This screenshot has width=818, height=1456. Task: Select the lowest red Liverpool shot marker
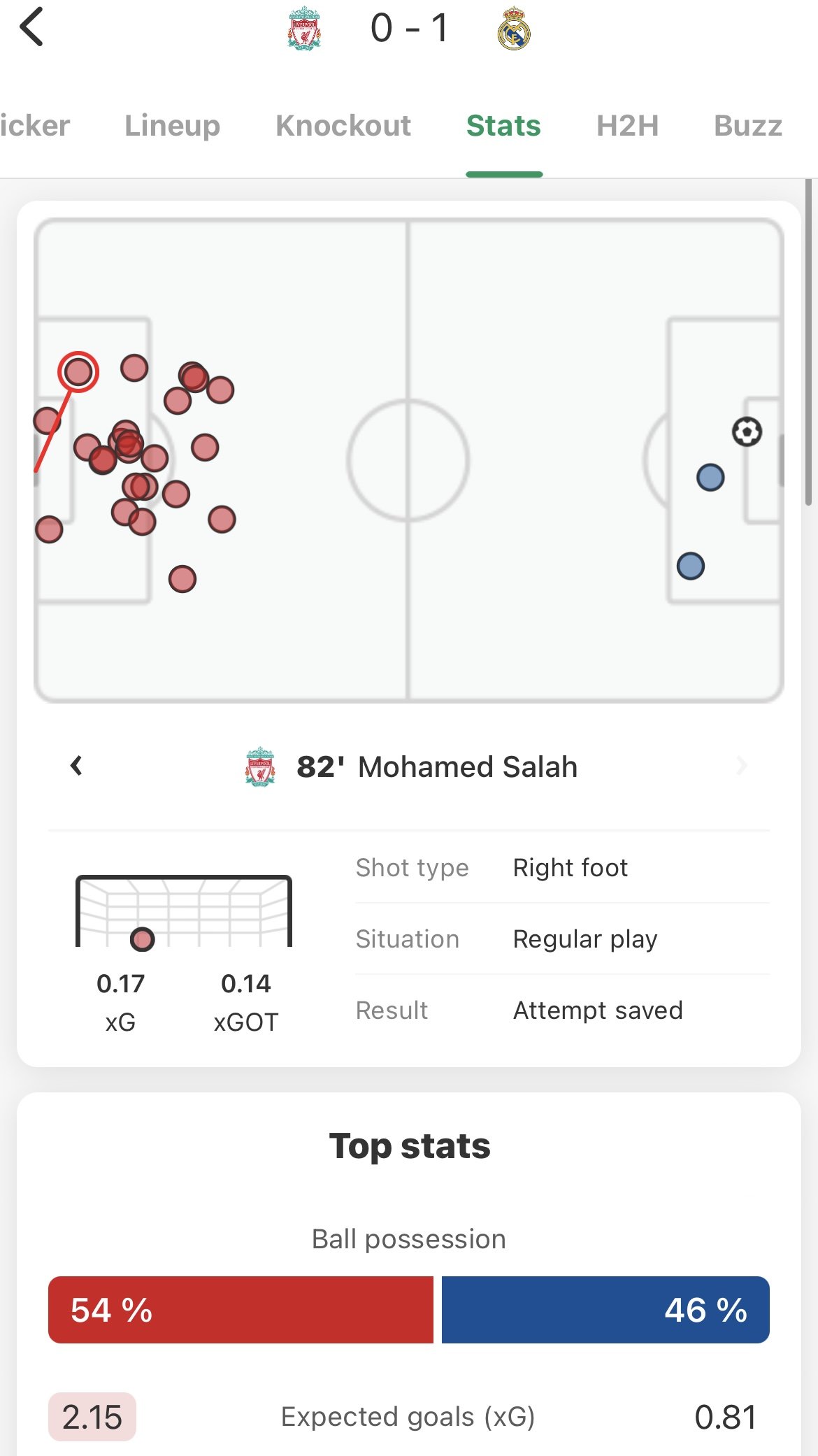click(182, 579)
